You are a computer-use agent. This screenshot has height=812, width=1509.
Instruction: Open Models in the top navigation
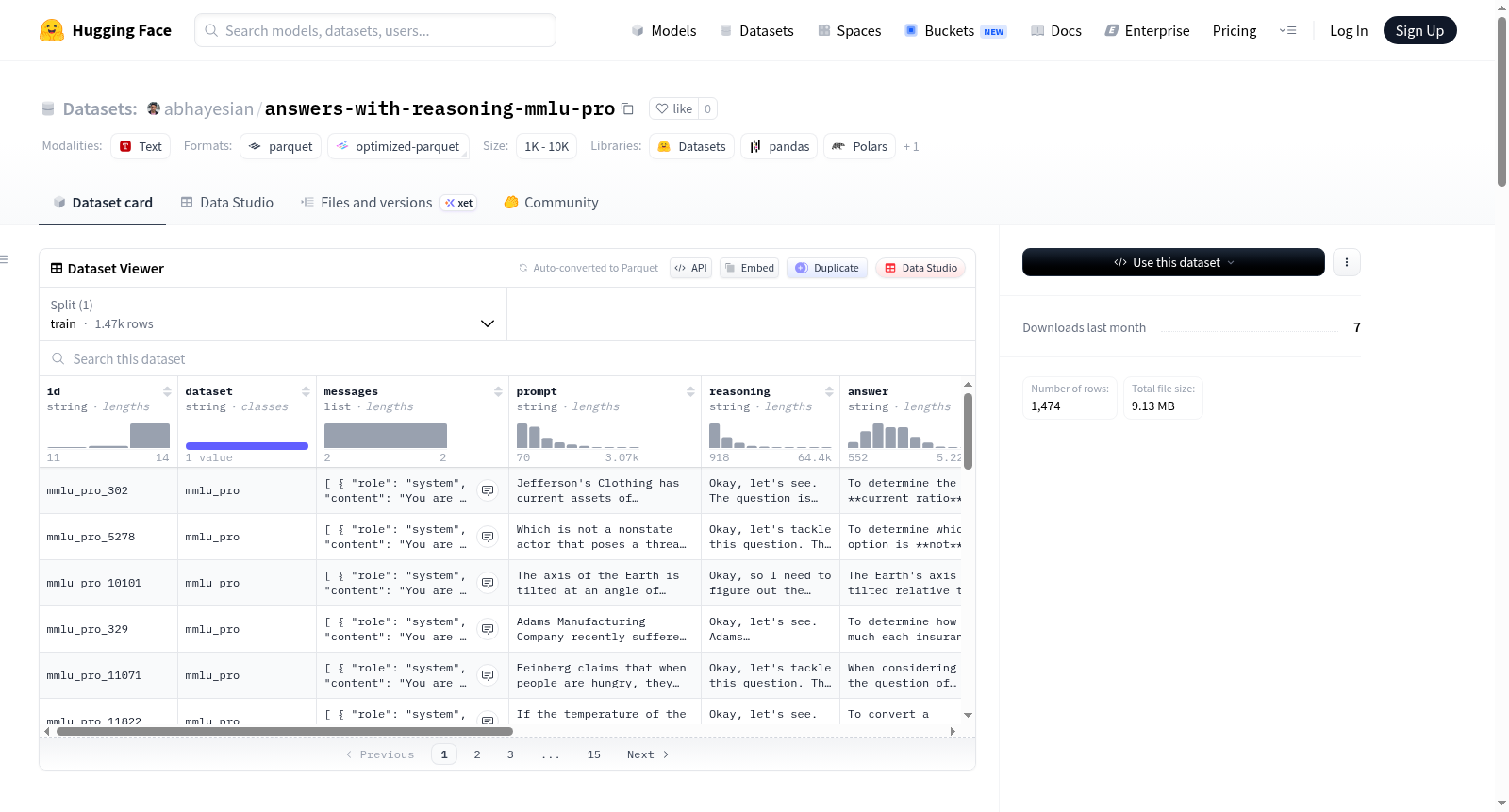(x=664, y=30)
